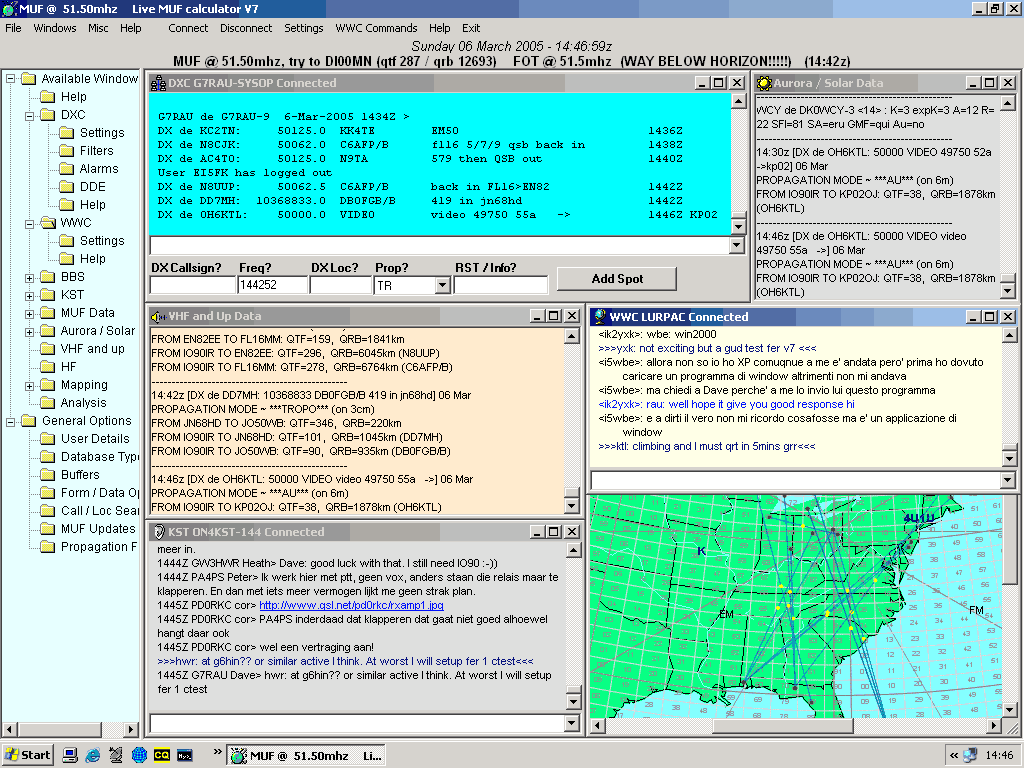Click the DXC Alarms folder icon
Viewport: 1024px width, 768px height.
click(x=66, y=169)
